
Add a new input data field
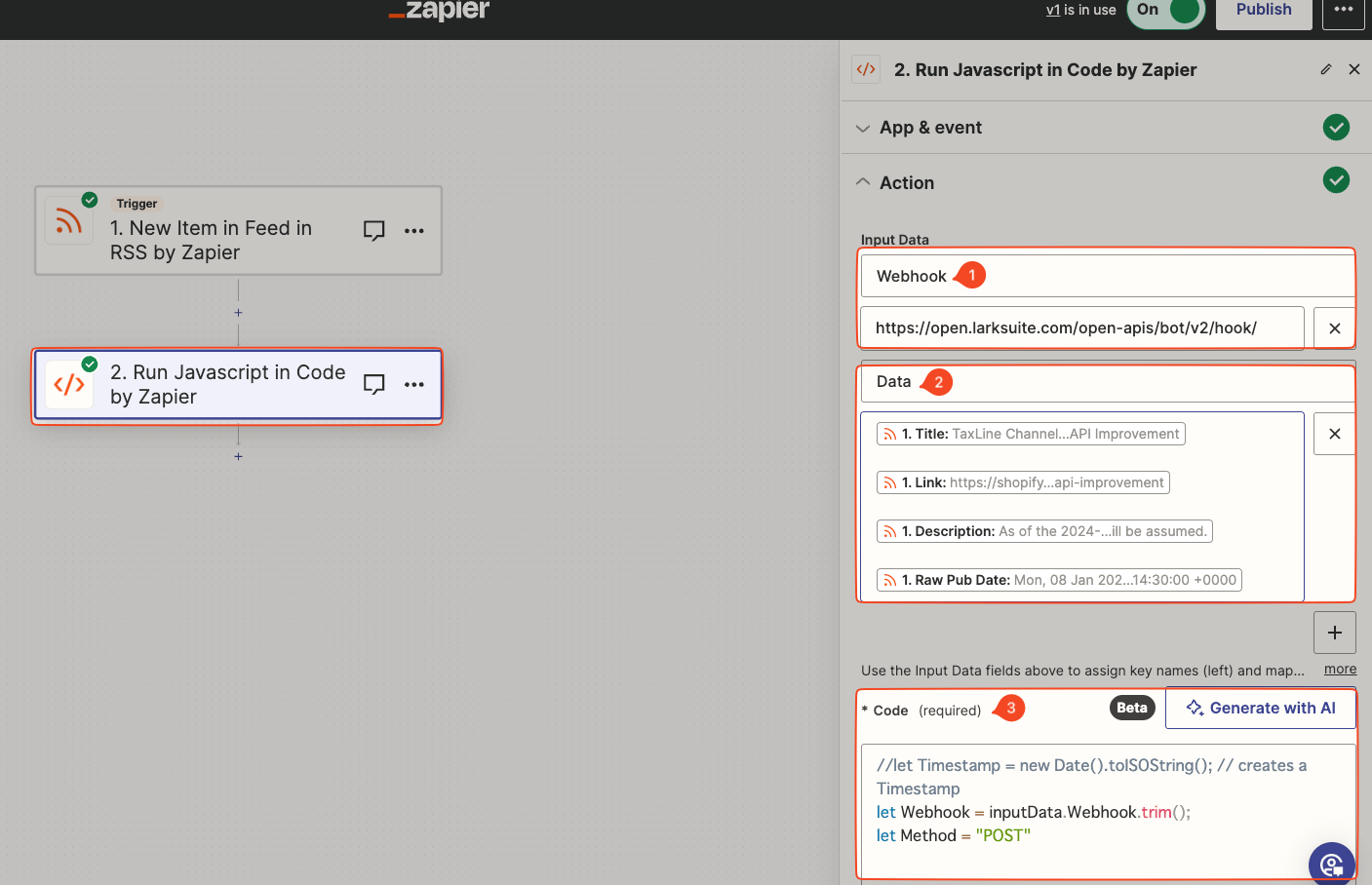coord(1334,633)
